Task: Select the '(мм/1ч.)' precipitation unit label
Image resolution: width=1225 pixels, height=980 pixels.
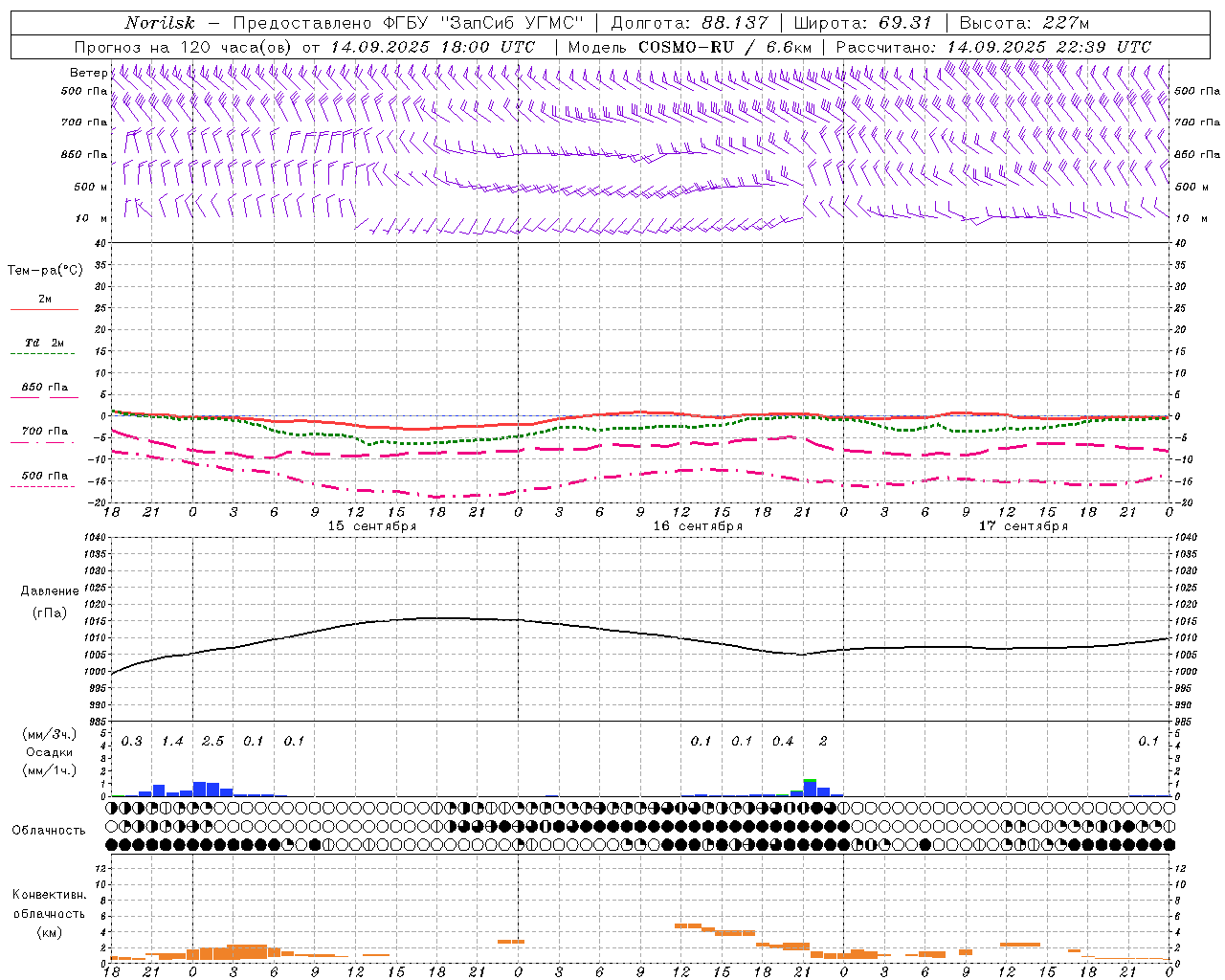Action: coord(49,769)
